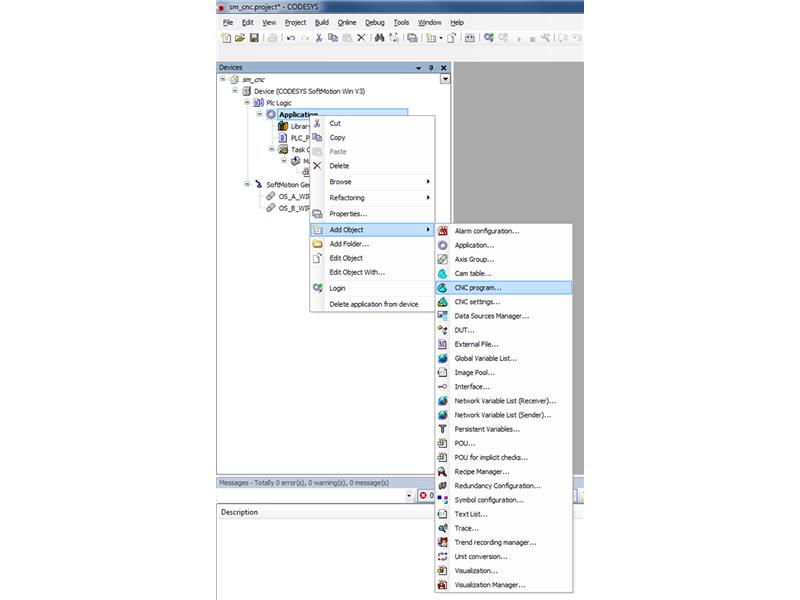Choose Edit Object With in context menu
Viewport: 800px width, 600px height.
(372, 272)
